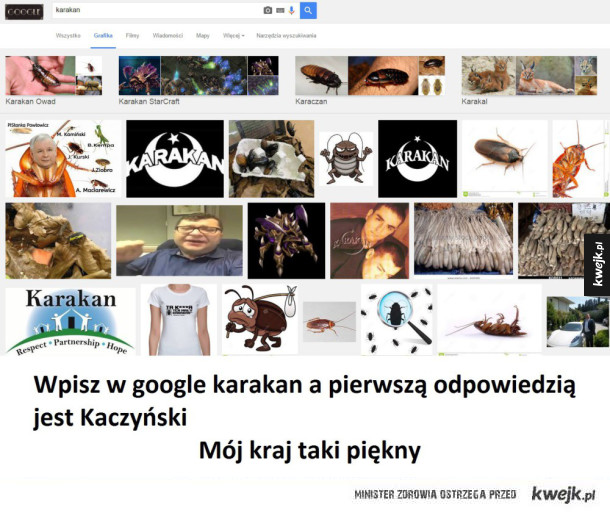The height and width of the screenshot is (513, 610).
Task: Click the Google logo
Action: pos(23,12)
